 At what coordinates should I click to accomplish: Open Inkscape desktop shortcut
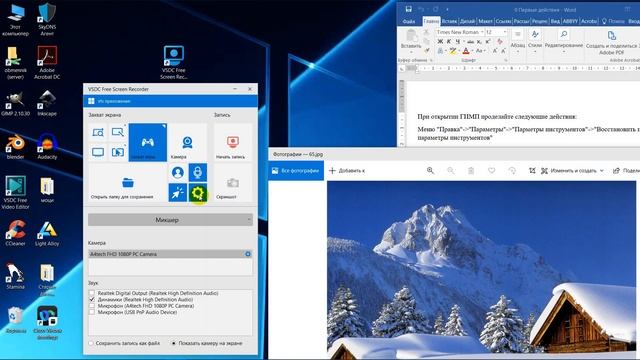pos(47,103)
